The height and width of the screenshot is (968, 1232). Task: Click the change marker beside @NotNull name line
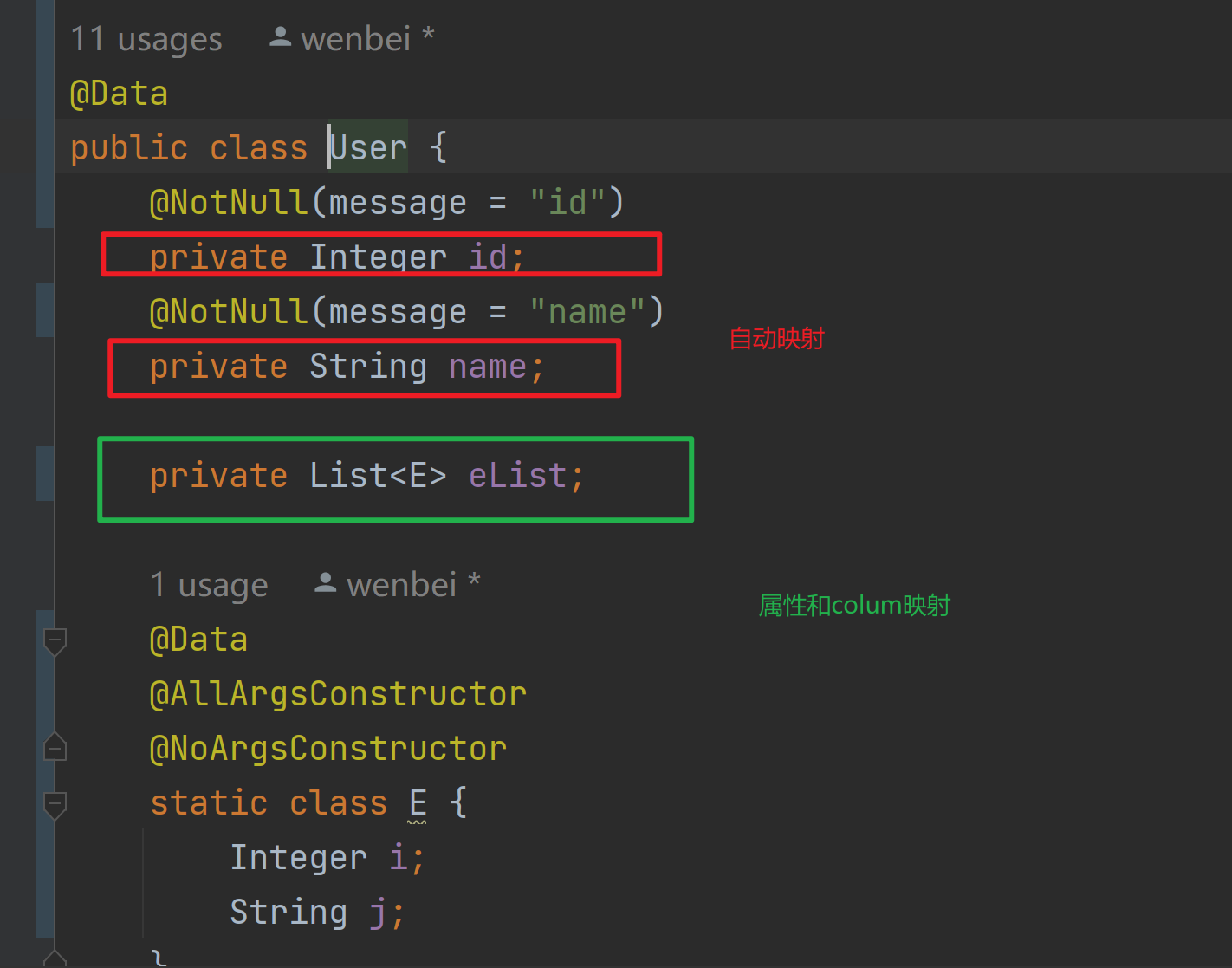44,310
